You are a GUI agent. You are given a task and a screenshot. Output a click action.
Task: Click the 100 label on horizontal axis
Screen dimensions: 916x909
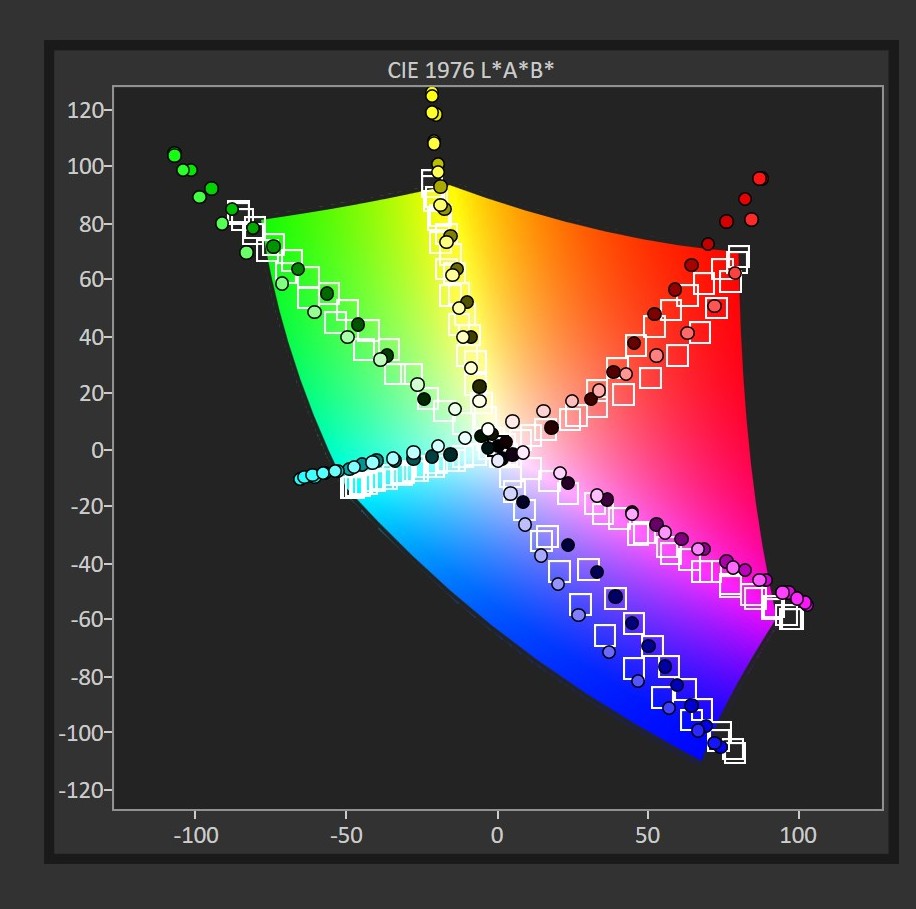pos(799,836)
